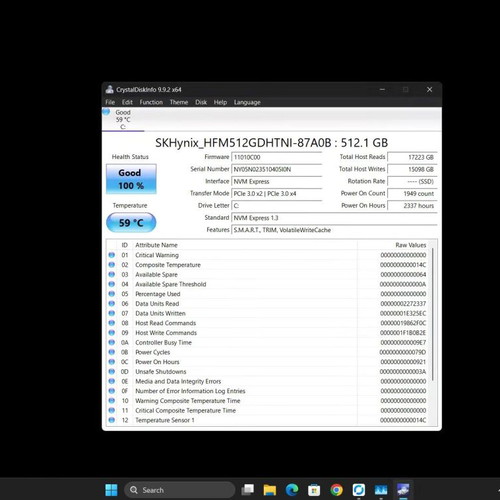Click the Serial Number field
Screen dimensions: 500x500
coord(277,169)
